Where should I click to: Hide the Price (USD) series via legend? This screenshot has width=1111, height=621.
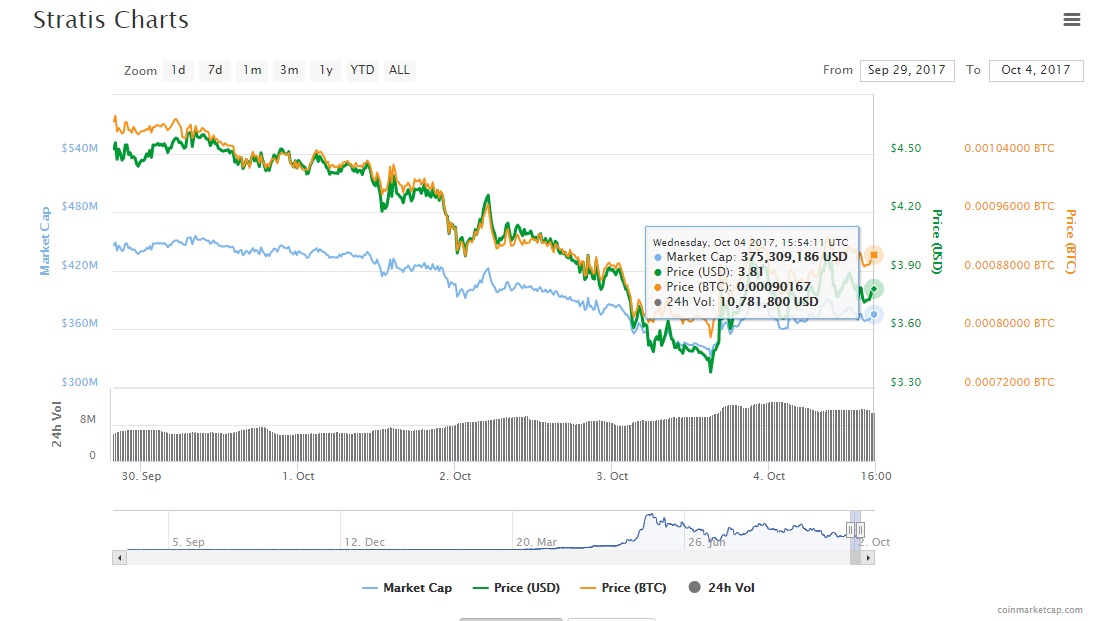(x=516, y=588)
